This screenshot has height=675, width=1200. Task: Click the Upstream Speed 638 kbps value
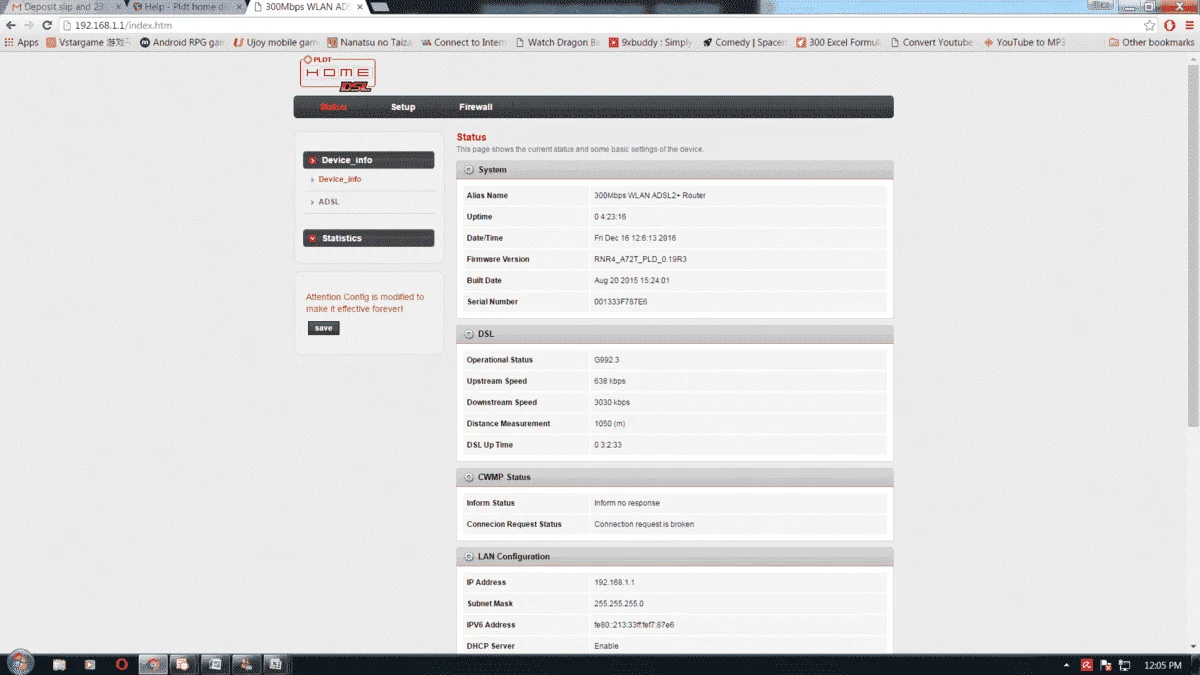click(x=610, y=381)
